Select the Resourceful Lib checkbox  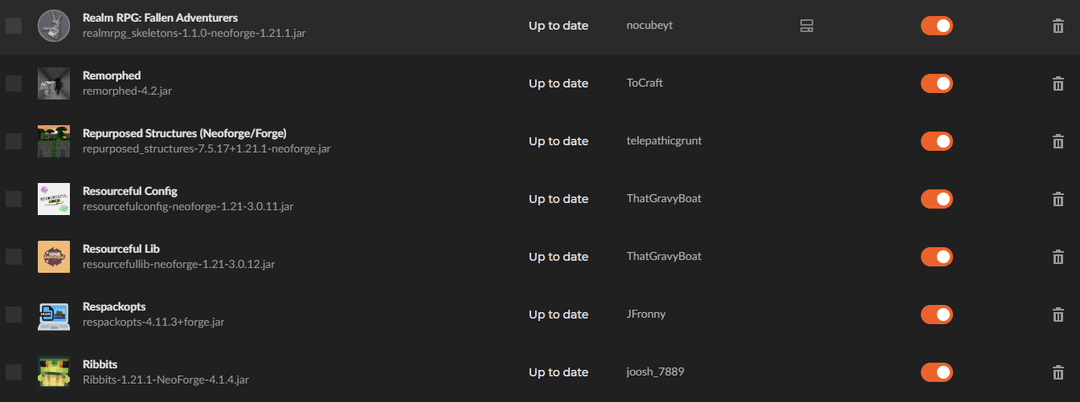(13, 257)
